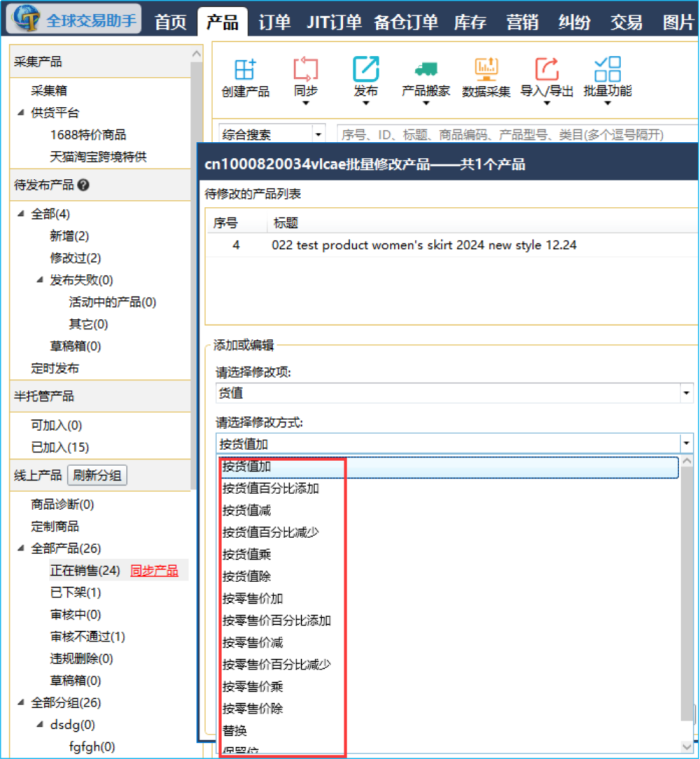This screenshot has height=759, width=700.
Task: Click the 创建产品 toolbar icon
Action: tap(245, 69)
